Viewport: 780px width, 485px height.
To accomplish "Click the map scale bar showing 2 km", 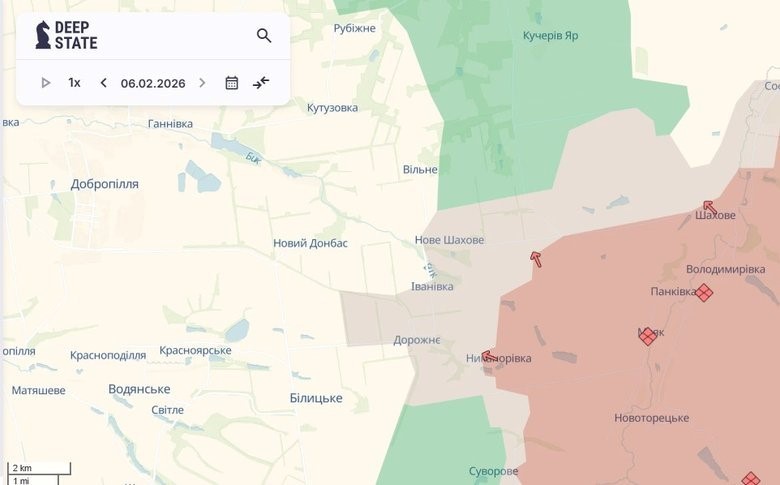I will pyautogui.click(x=38, y=468).
